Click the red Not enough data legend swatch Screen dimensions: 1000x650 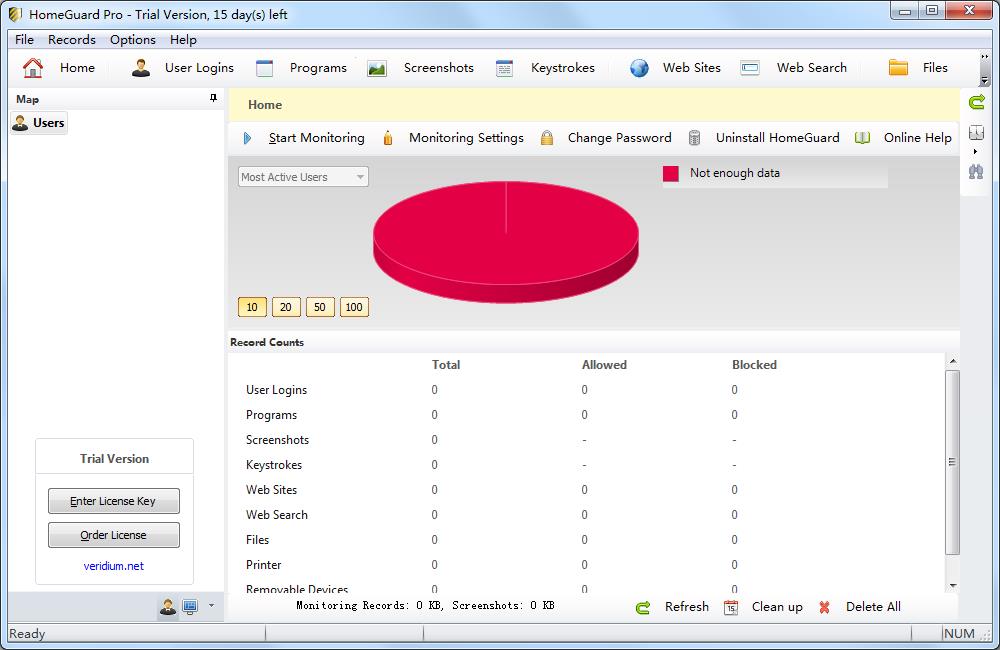671,174
